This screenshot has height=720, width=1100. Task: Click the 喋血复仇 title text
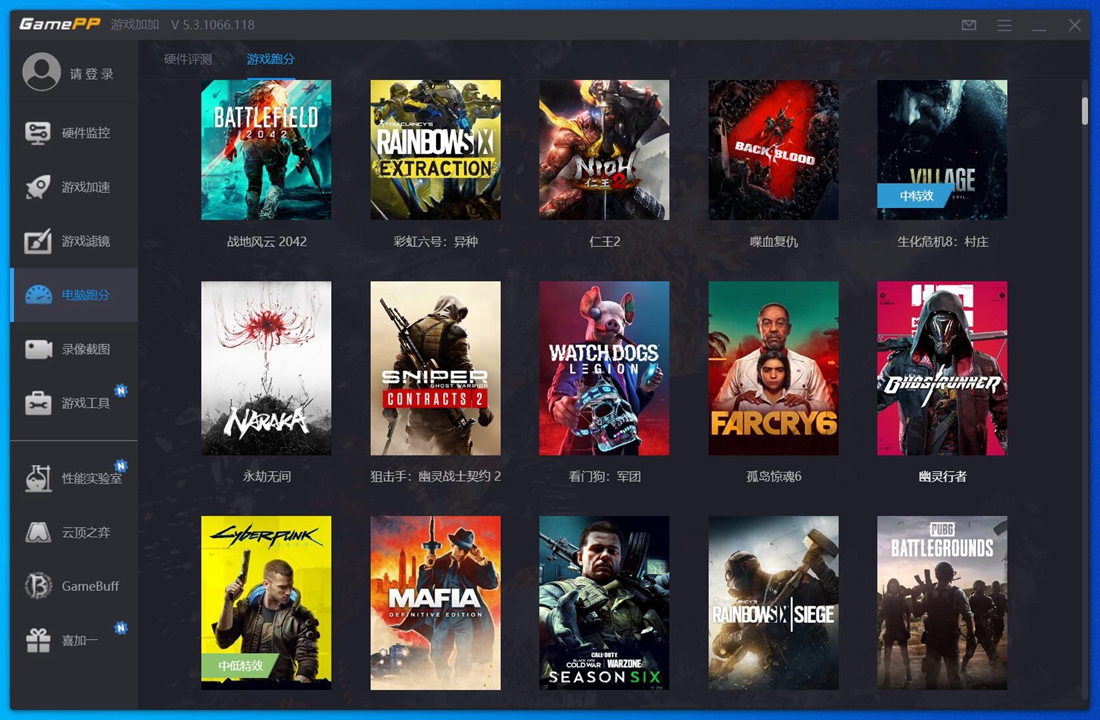[774, 241]
